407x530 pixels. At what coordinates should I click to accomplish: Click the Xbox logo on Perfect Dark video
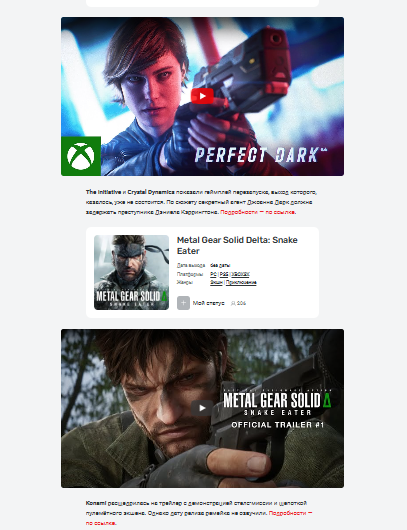81,156
